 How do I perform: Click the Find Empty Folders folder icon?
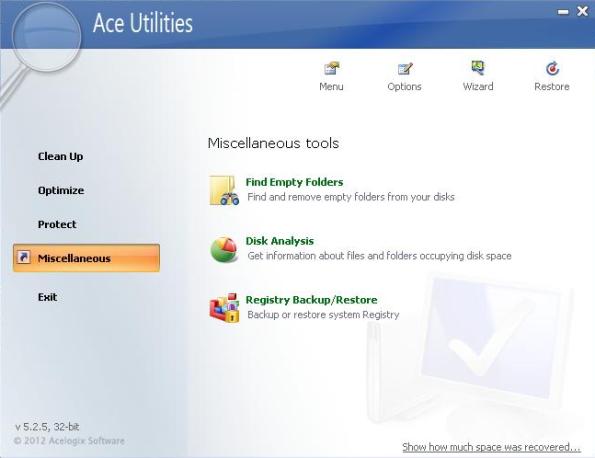tap(224, 190)
